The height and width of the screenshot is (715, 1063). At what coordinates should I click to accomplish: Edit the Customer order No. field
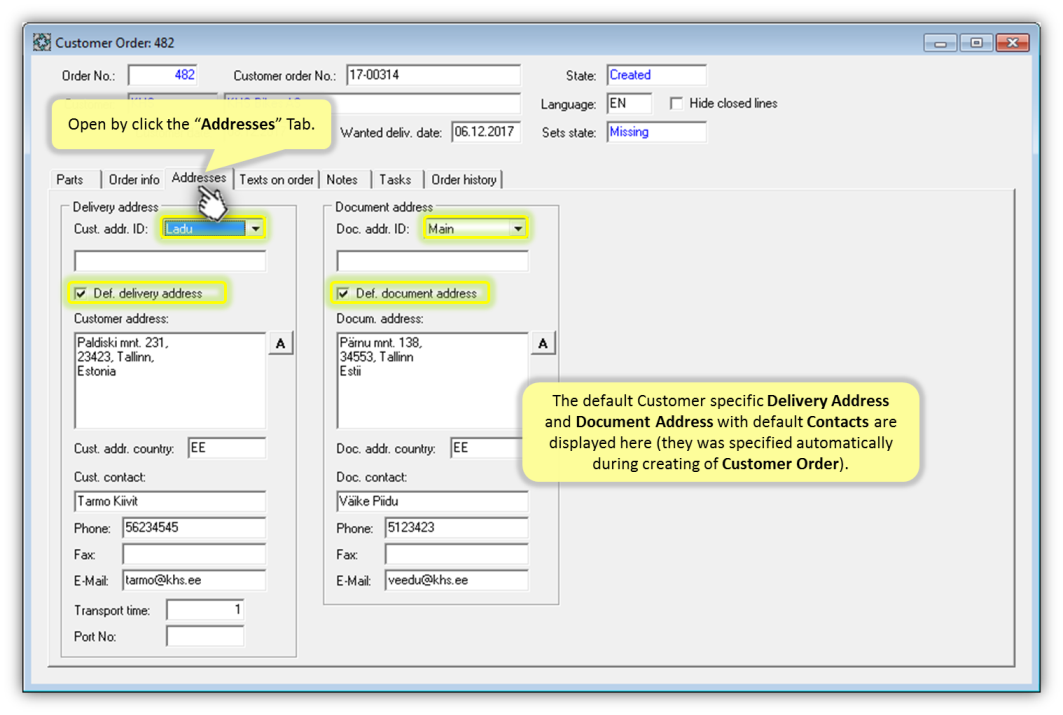point(433,75)
